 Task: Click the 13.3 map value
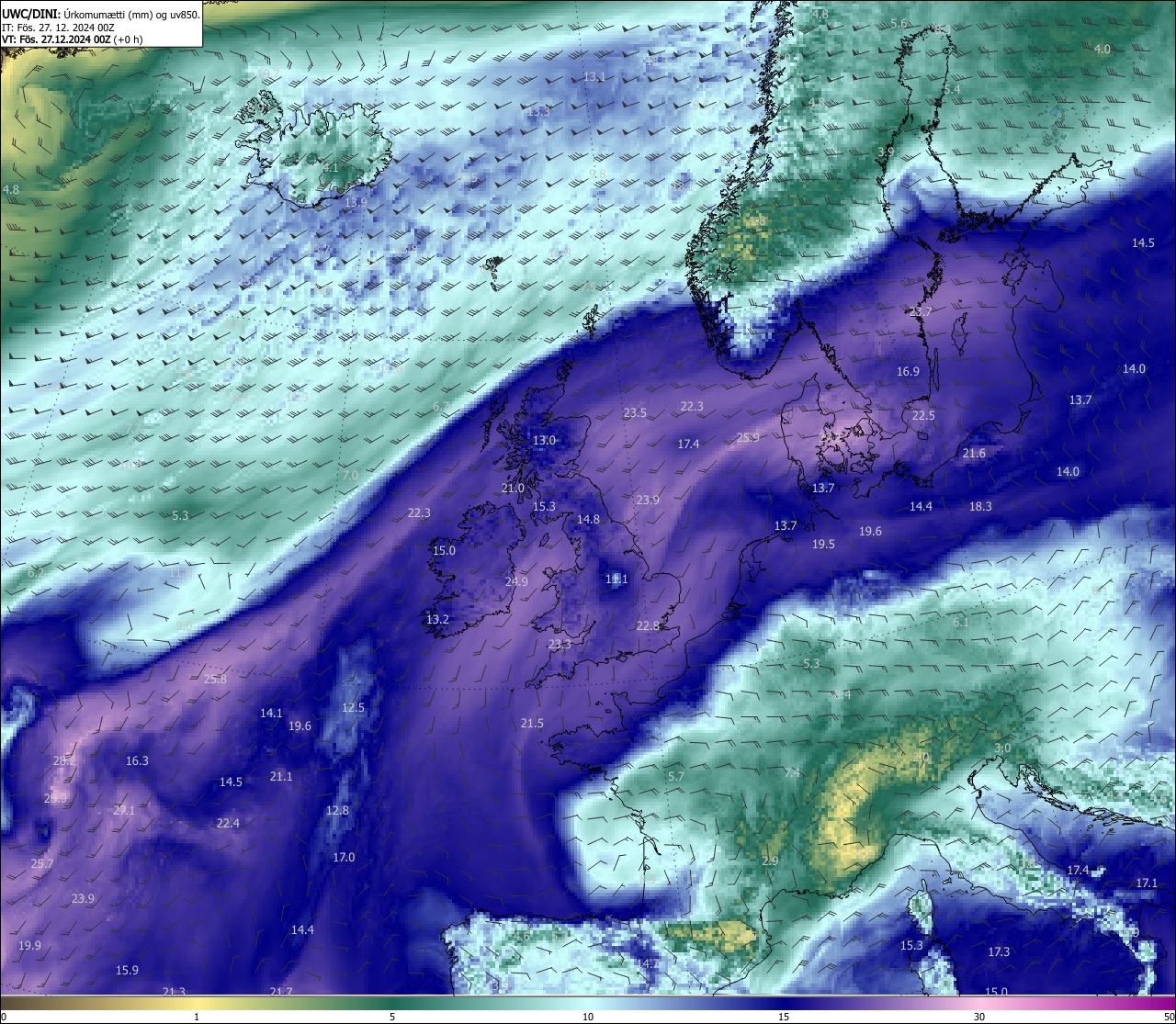(x=538, y=111)
